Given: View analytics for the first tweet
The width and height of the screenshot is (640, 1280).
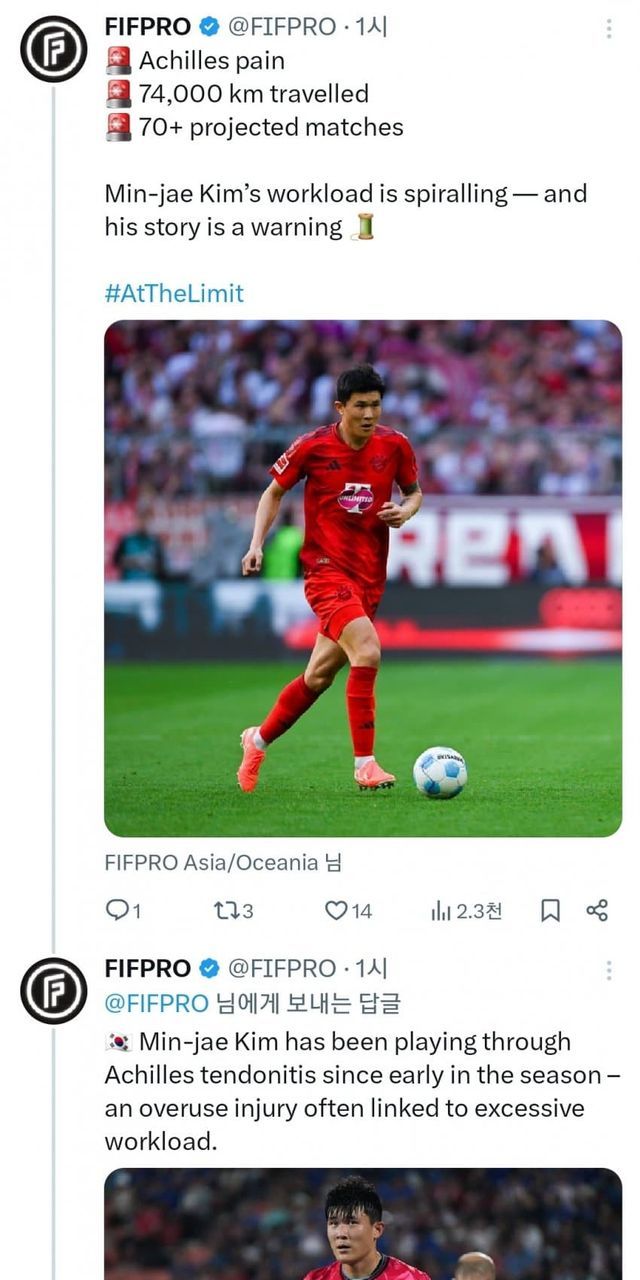Looking at the screenshot, I should pos(440,910).
